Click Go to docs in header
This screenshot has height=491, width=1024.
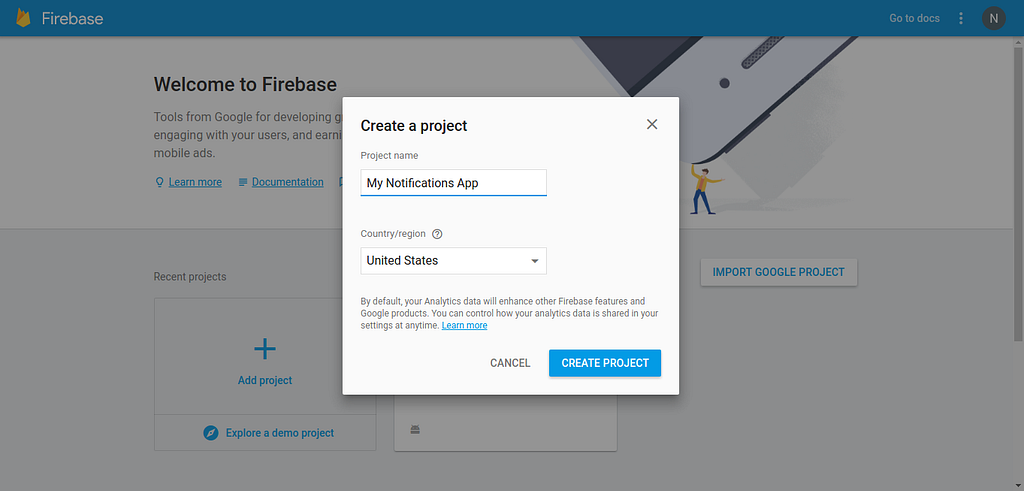point(914,18)
